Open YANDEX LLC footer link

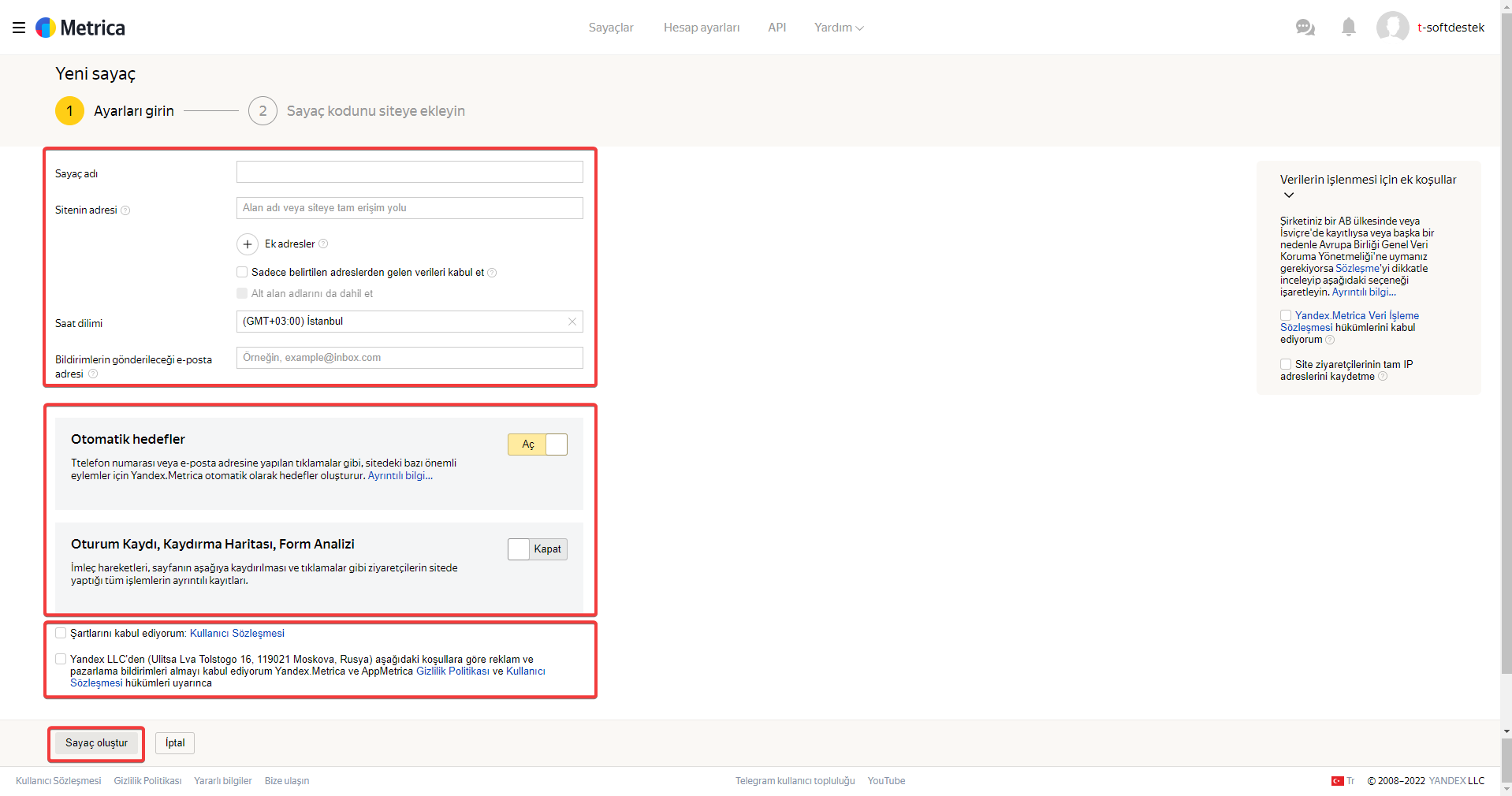pyautogui.click(x=1457, y=781)
